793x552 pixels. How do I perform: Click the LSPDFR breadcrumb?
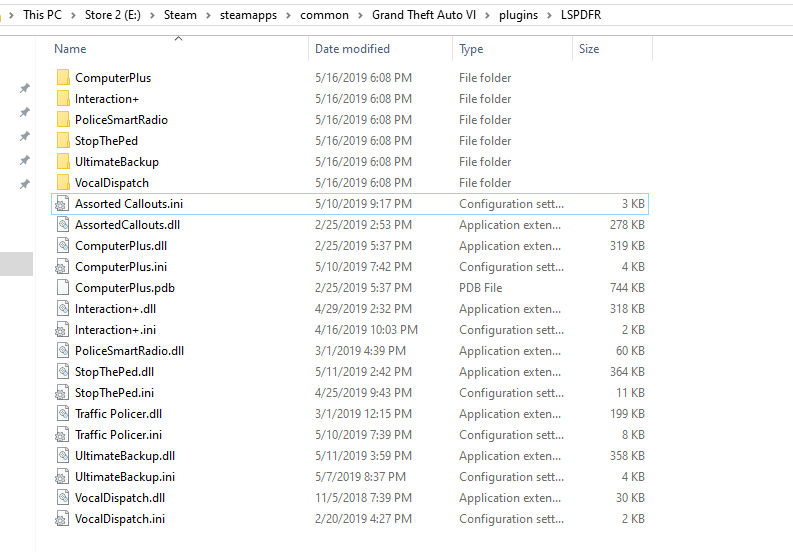581,15
